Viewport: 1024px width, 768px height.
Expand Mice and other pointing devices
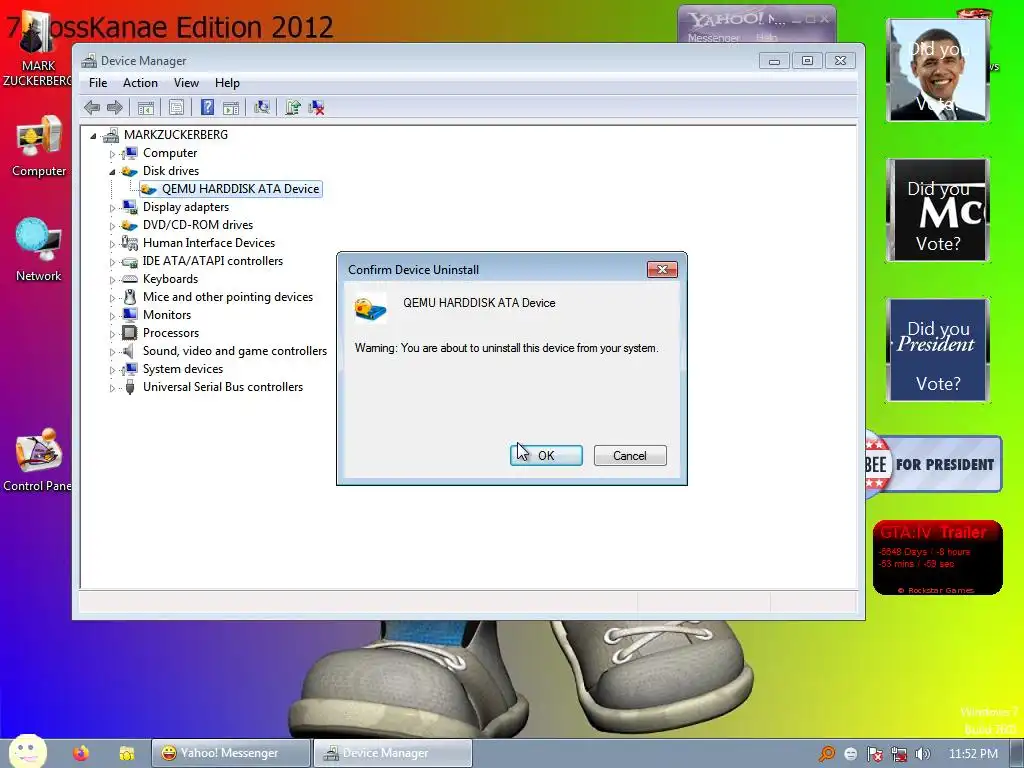[x=112, y=298]
